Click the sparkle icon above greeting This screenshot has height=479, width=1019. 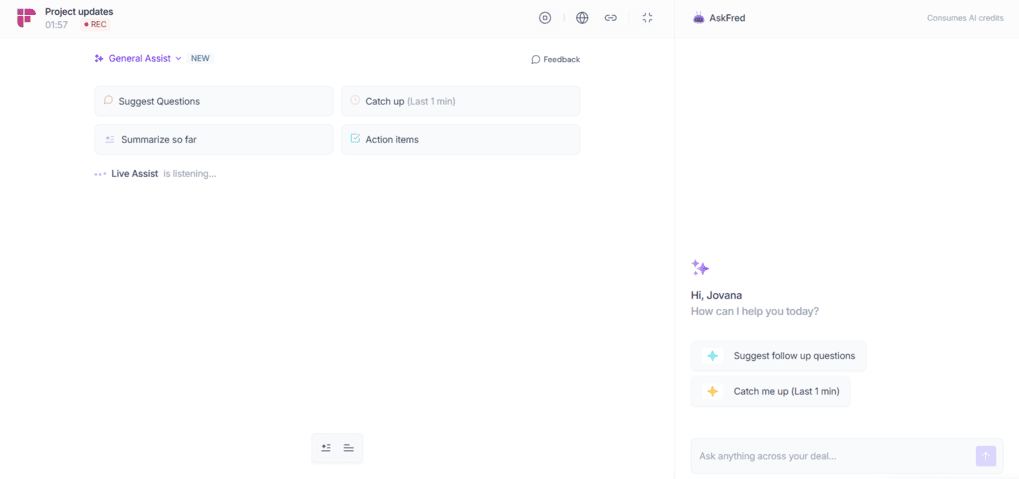point(700,268)
